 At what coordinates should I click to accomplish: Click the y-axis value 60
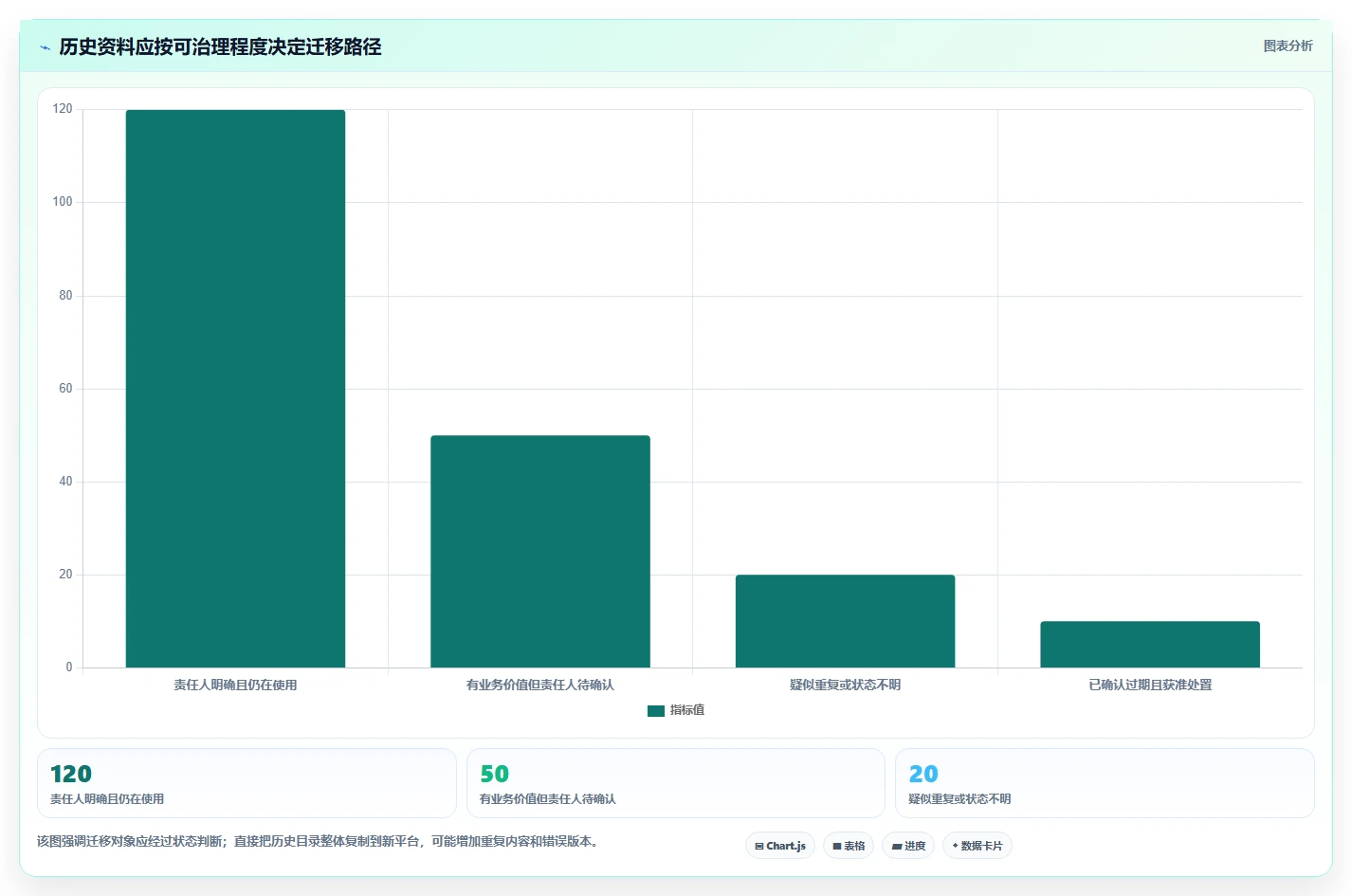65,389
